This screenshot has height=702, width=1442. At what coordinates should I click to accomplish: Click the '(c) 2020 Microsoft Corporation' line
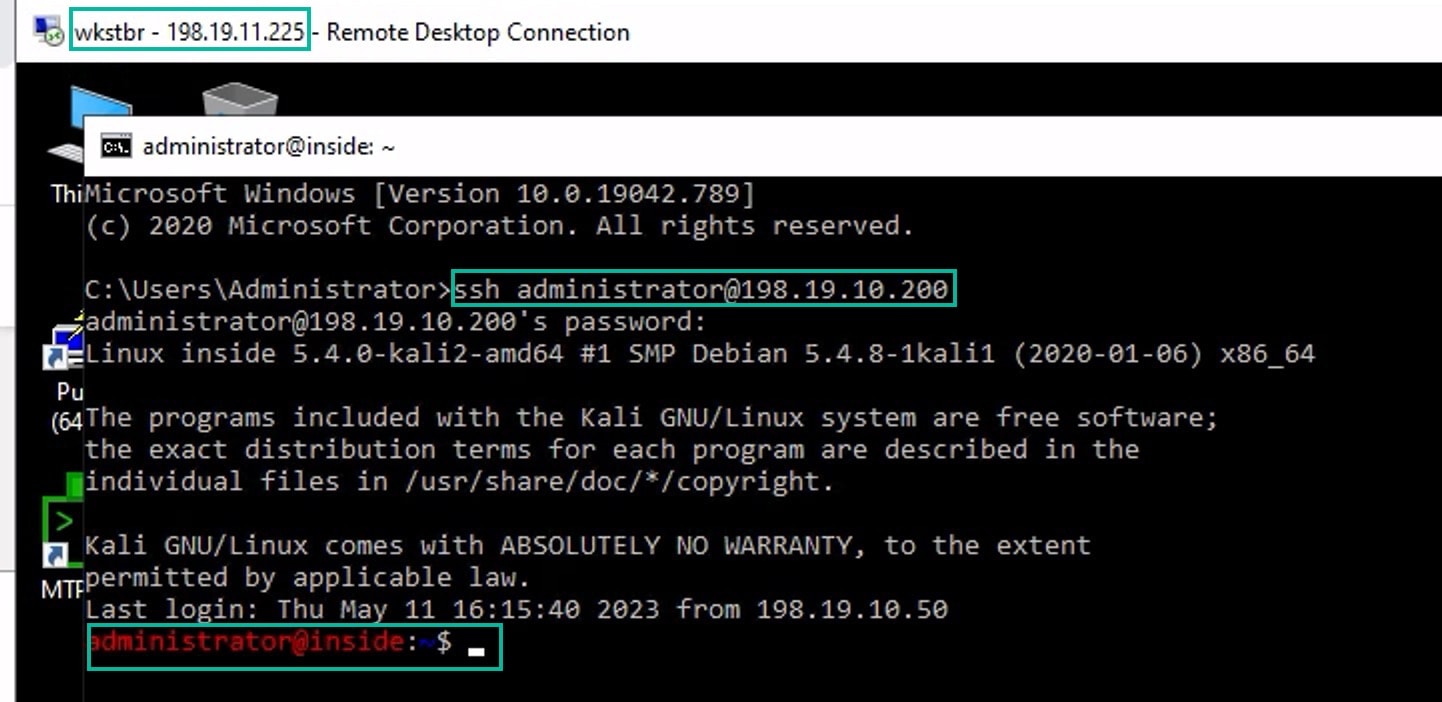[500, 226]
